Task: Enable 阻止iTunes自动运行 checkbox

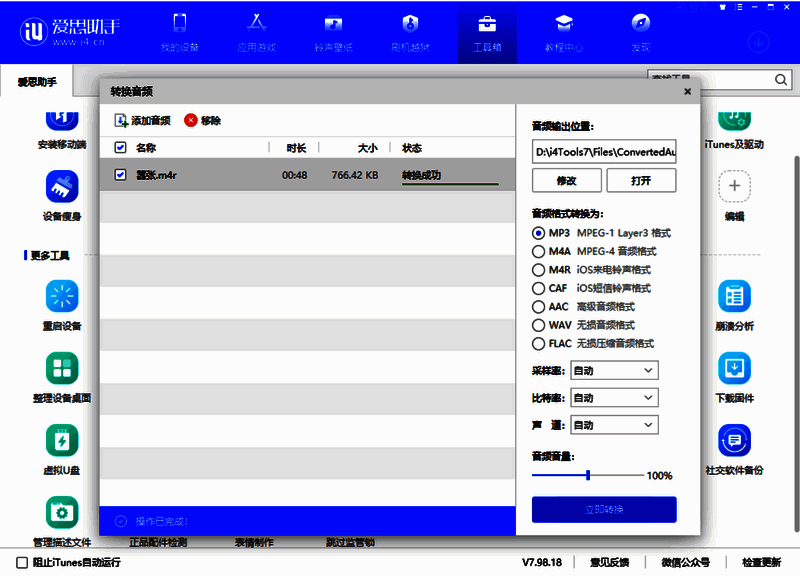Action: coord(22,562)
